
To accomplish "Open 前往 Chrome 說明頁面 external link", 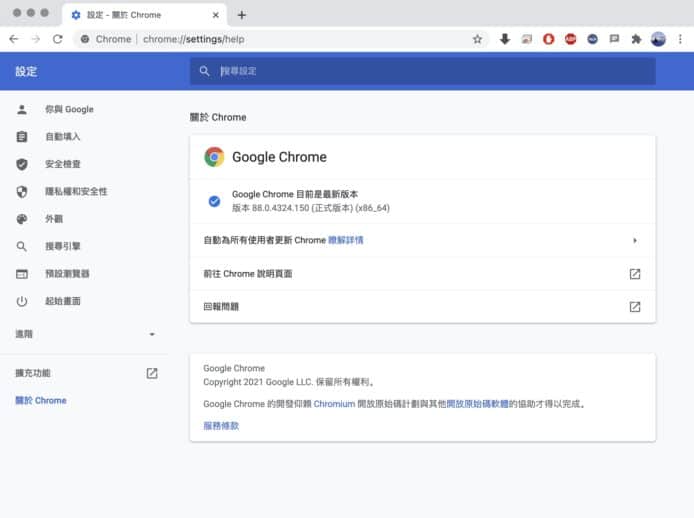I will 634,274.
